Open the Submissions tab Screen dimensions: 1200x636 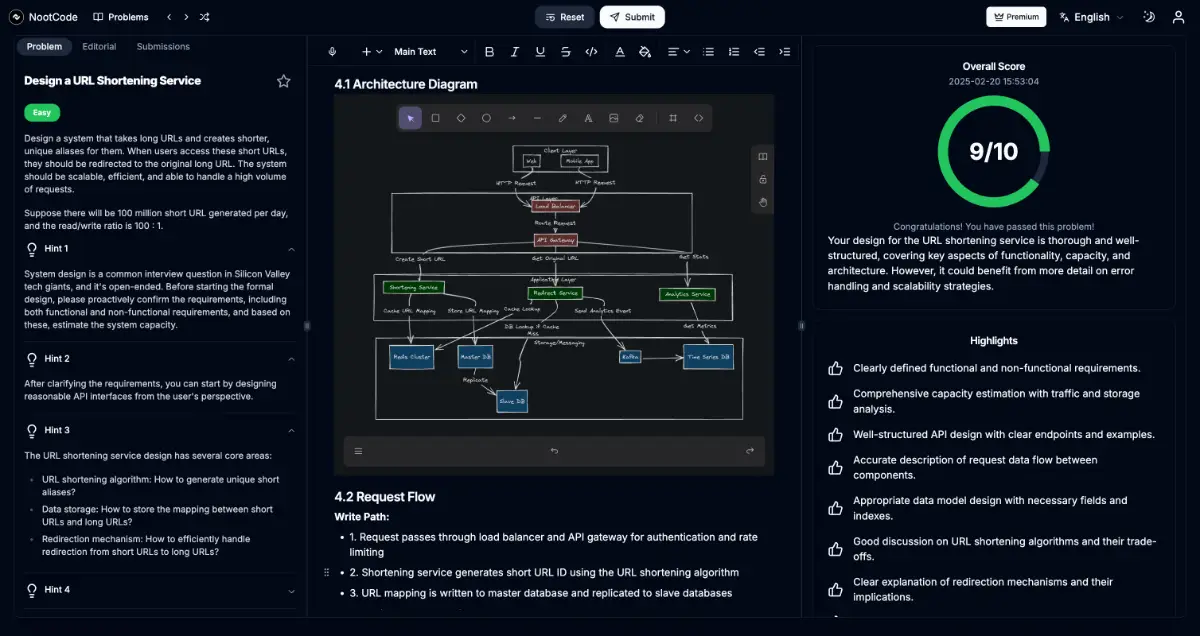click(163, 47)
